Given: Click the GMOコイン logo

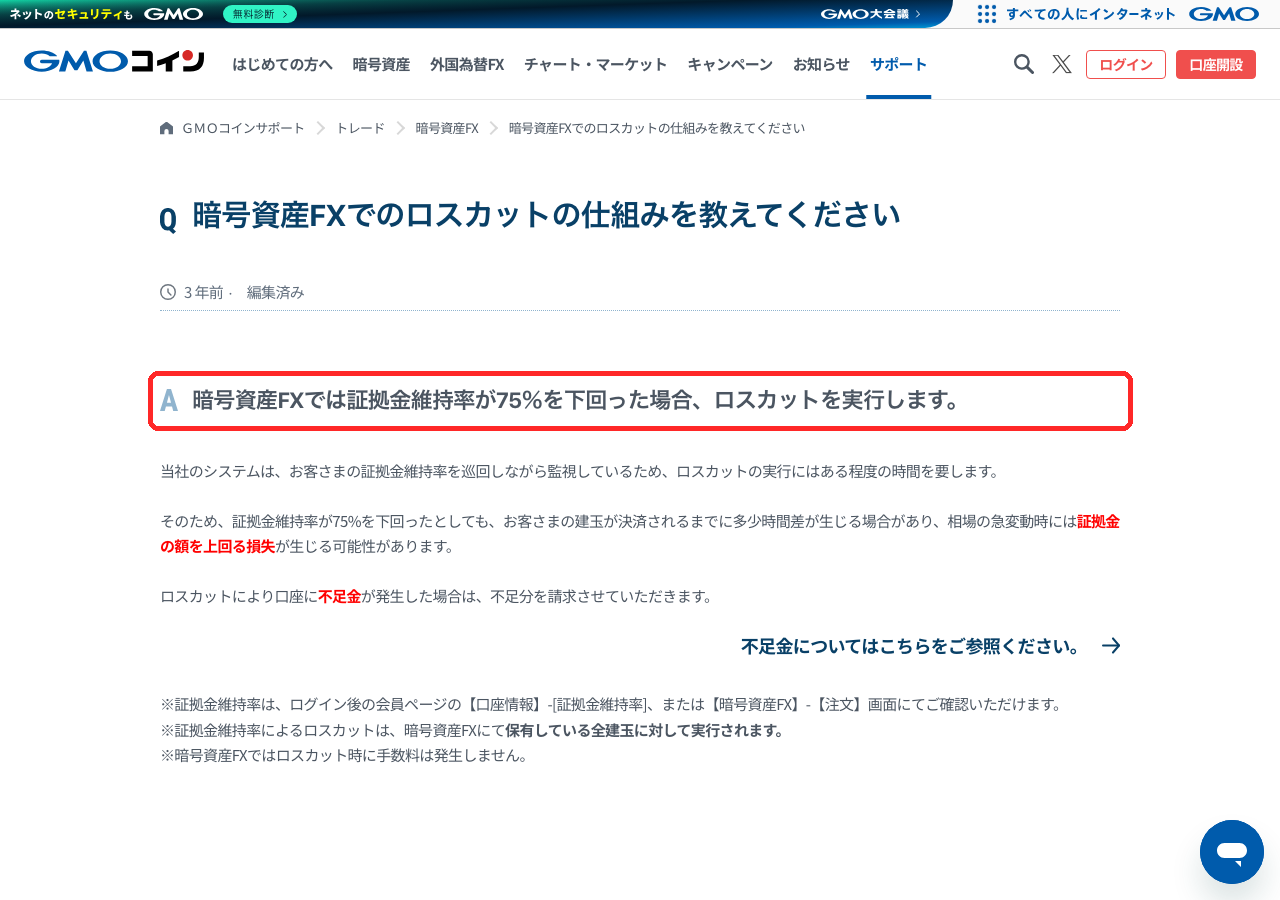Looking at the screenshot, I should pos(114,62).
